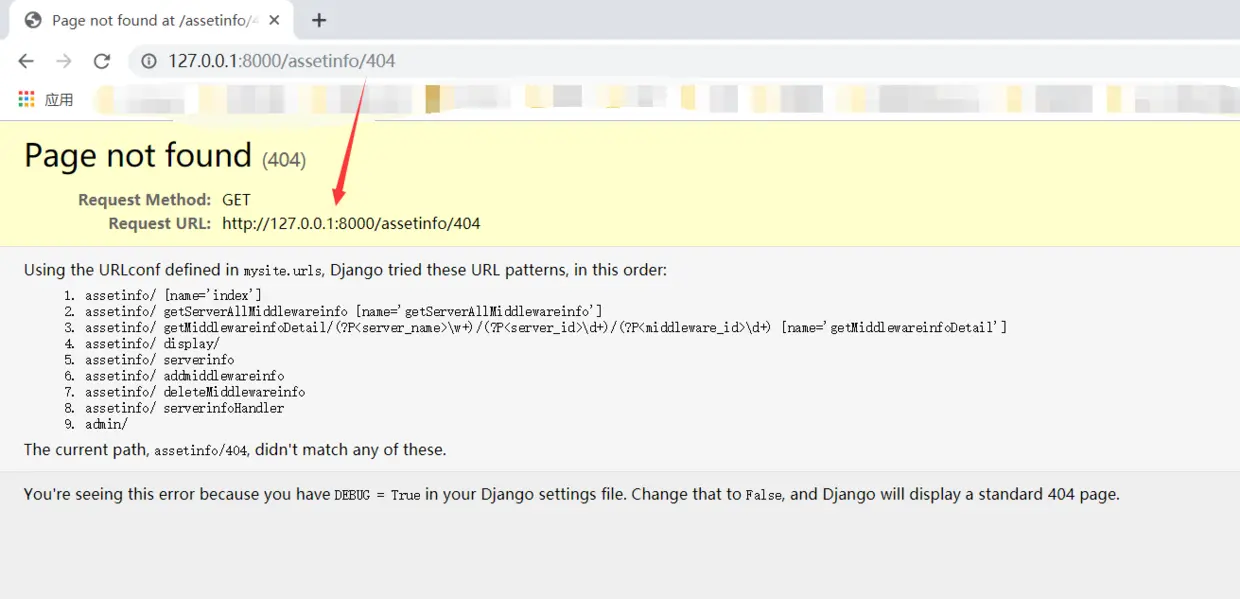Click pattern 'assetinfo/ addmiddlewareinfo'
This screenshot has width=1240, height=599.
pos(184,375)
